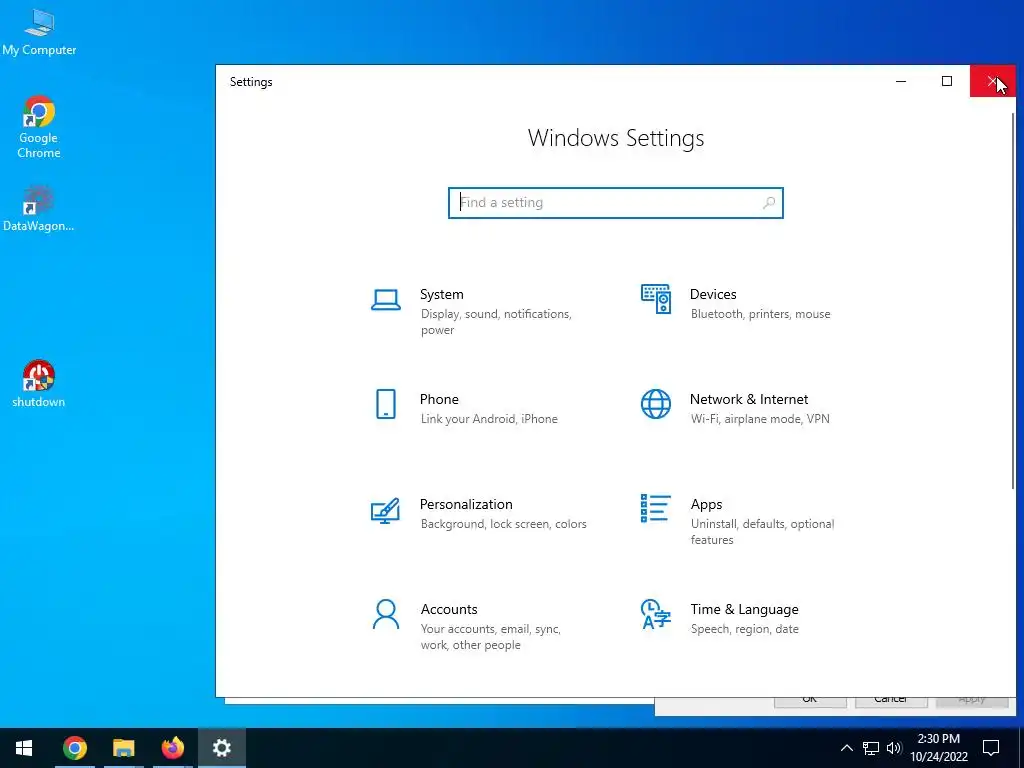
Task: Click the Accounts title text
Action: (x=449, y=609)
